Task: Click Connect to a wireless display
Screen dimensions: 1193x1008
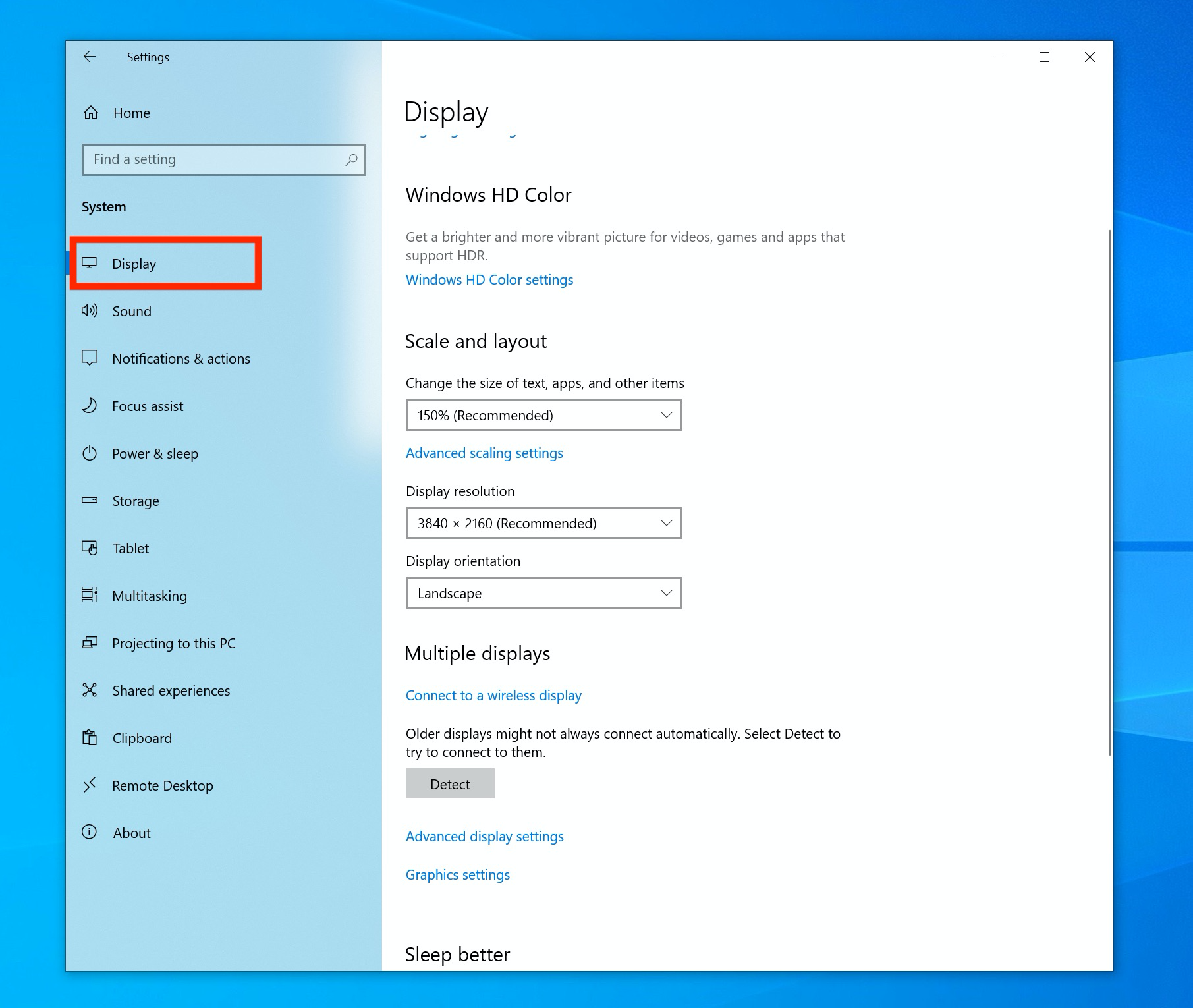Action: [x=493, y=696]
